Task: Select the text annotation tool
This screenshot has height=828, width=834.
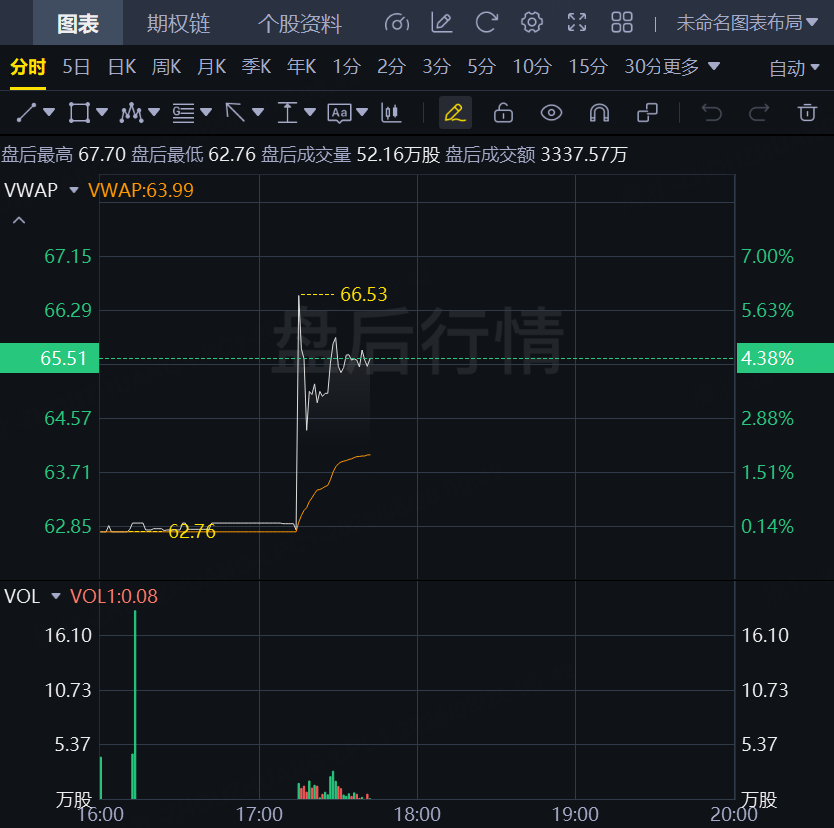Action: [339, 113]
